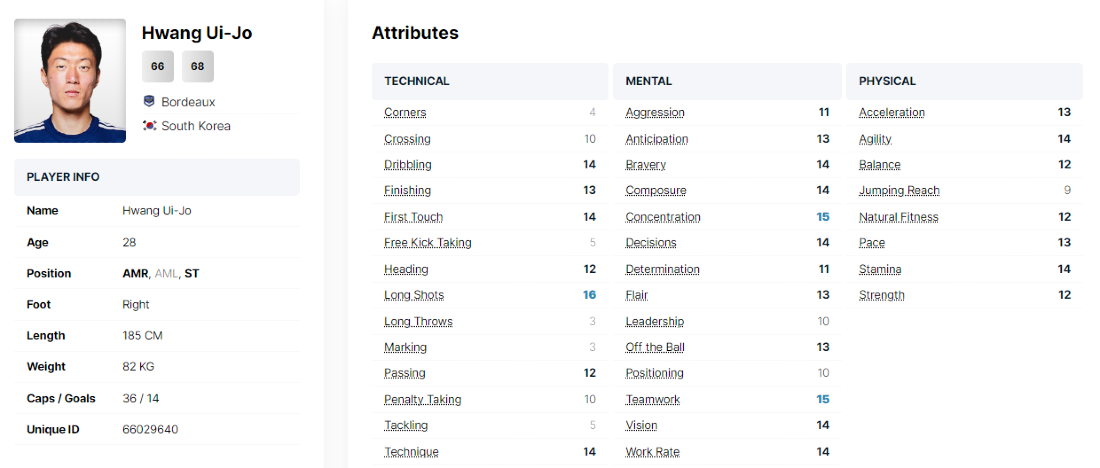Select the Acceleration attribute label
Viewport: 1100px width, 468px height.
(x=892, y=113)
